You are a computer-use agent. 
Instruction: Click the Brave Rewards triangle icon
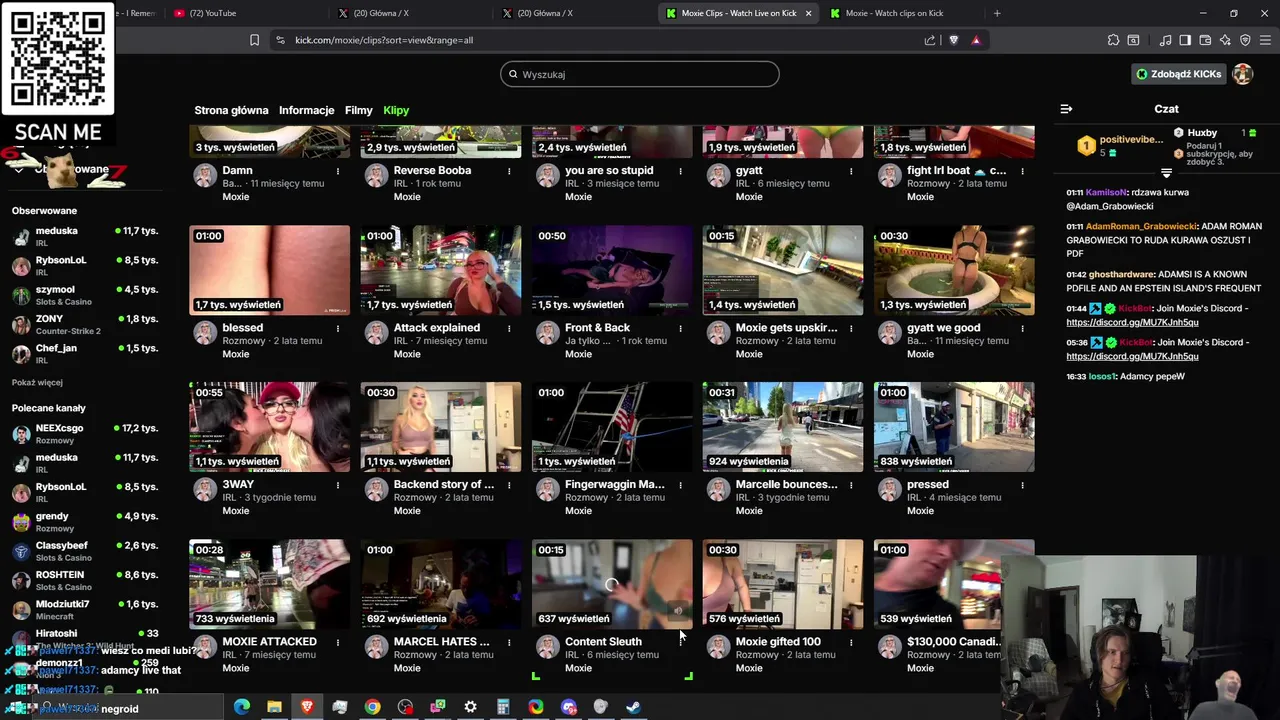coord(976,40)
